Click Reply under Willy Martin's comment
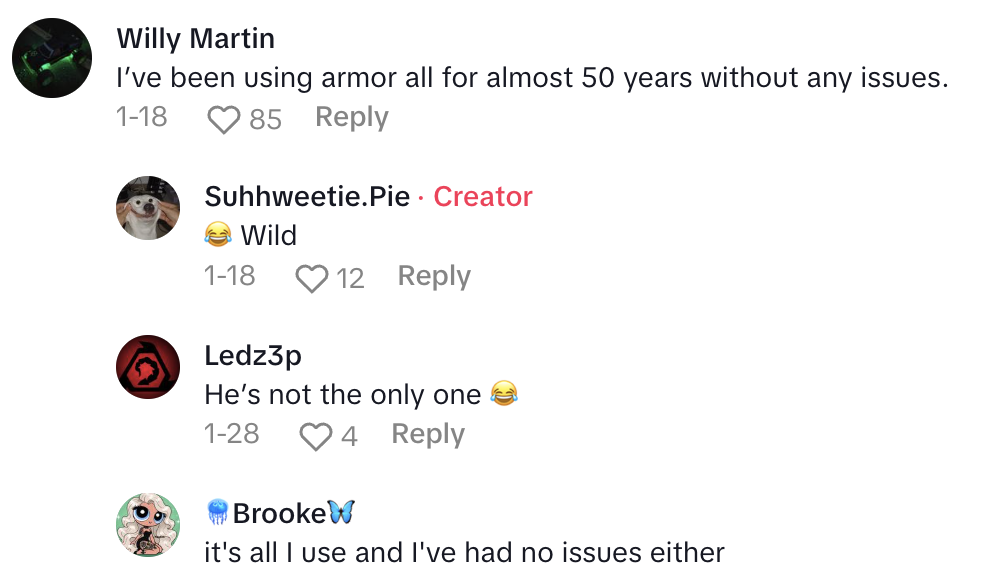 [x=351, y=117]
